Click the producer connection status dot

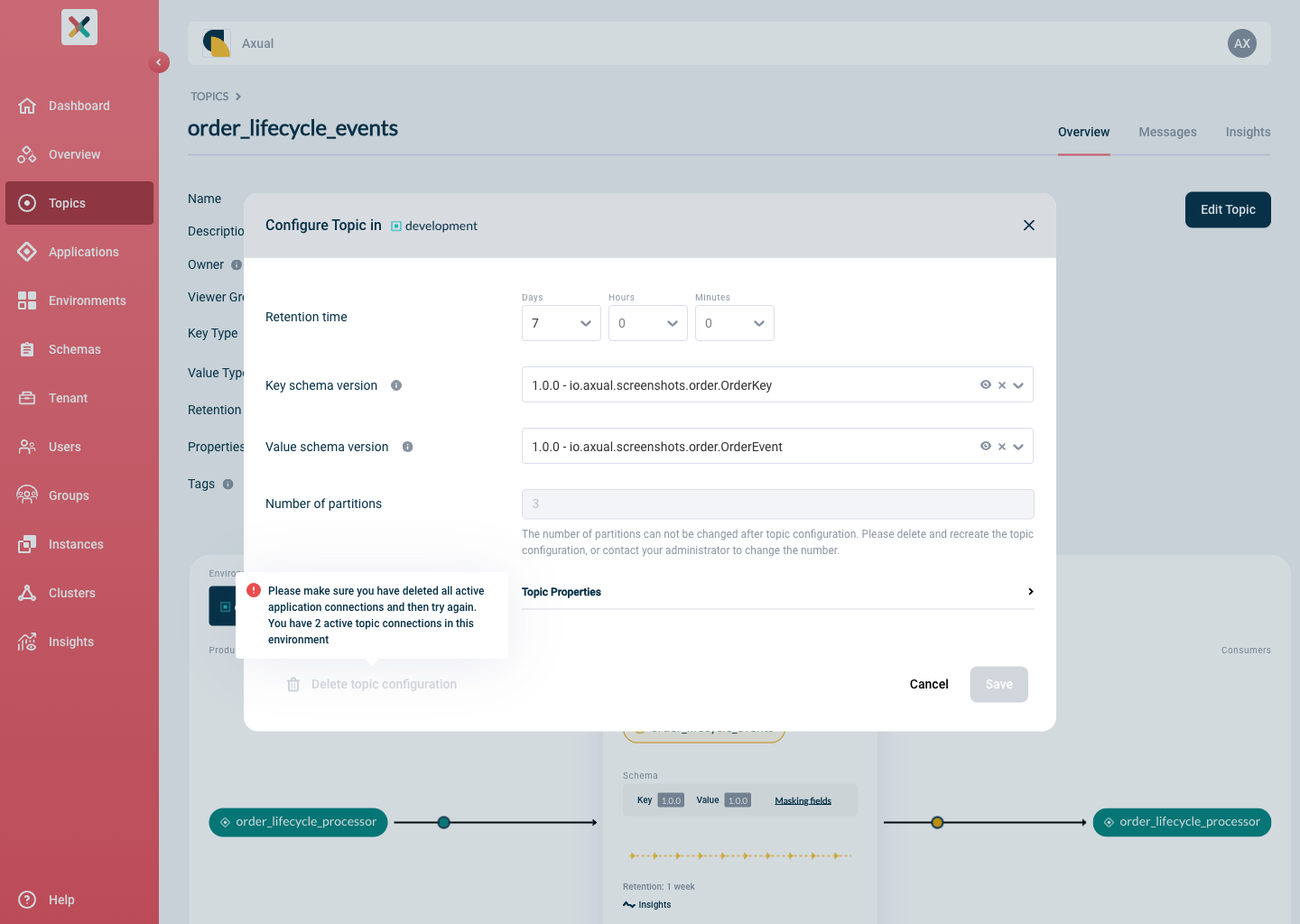[444, 823]
